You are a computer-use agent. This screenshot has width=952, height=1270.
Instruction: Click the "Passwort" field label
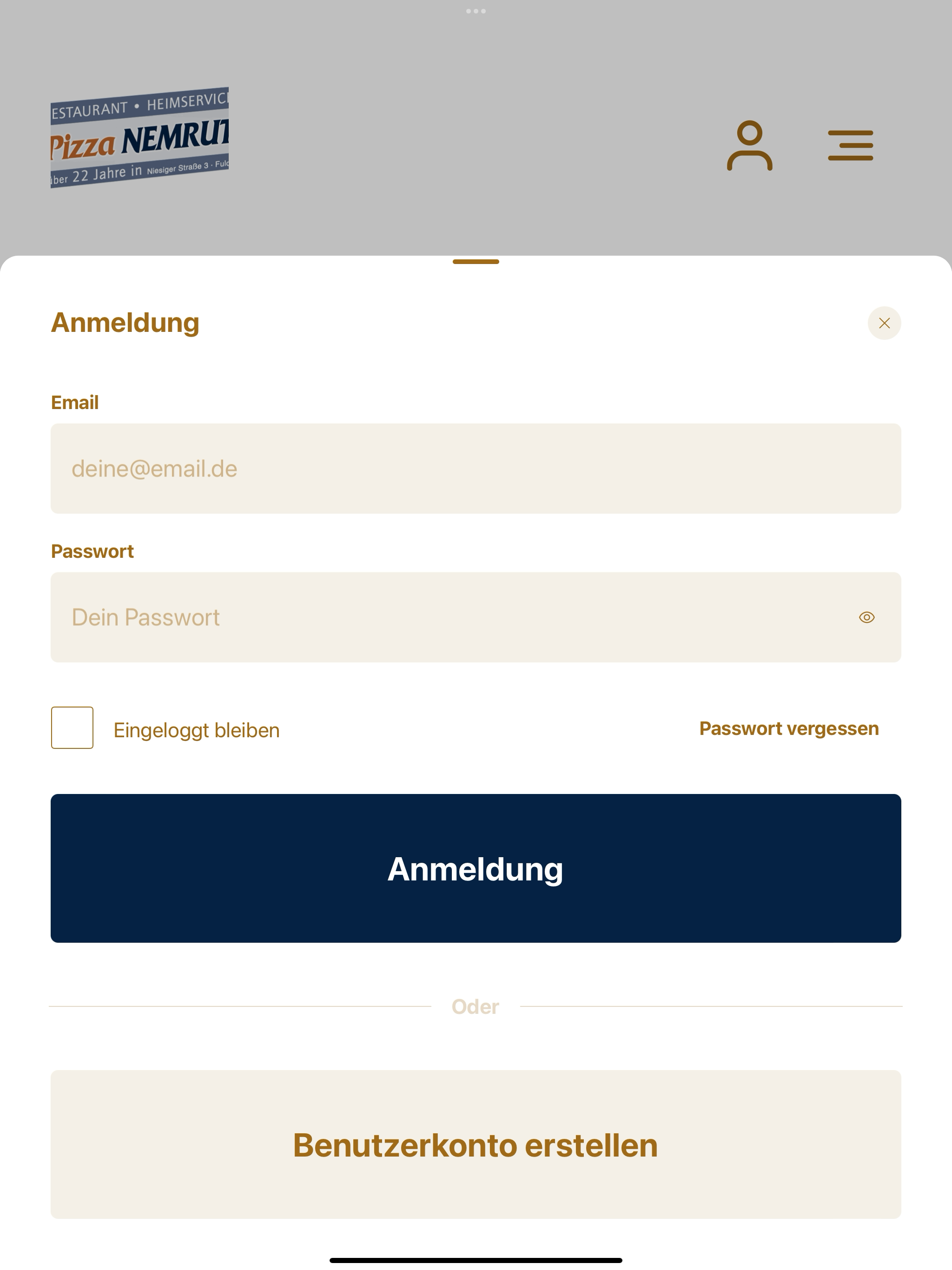[93, 551]
